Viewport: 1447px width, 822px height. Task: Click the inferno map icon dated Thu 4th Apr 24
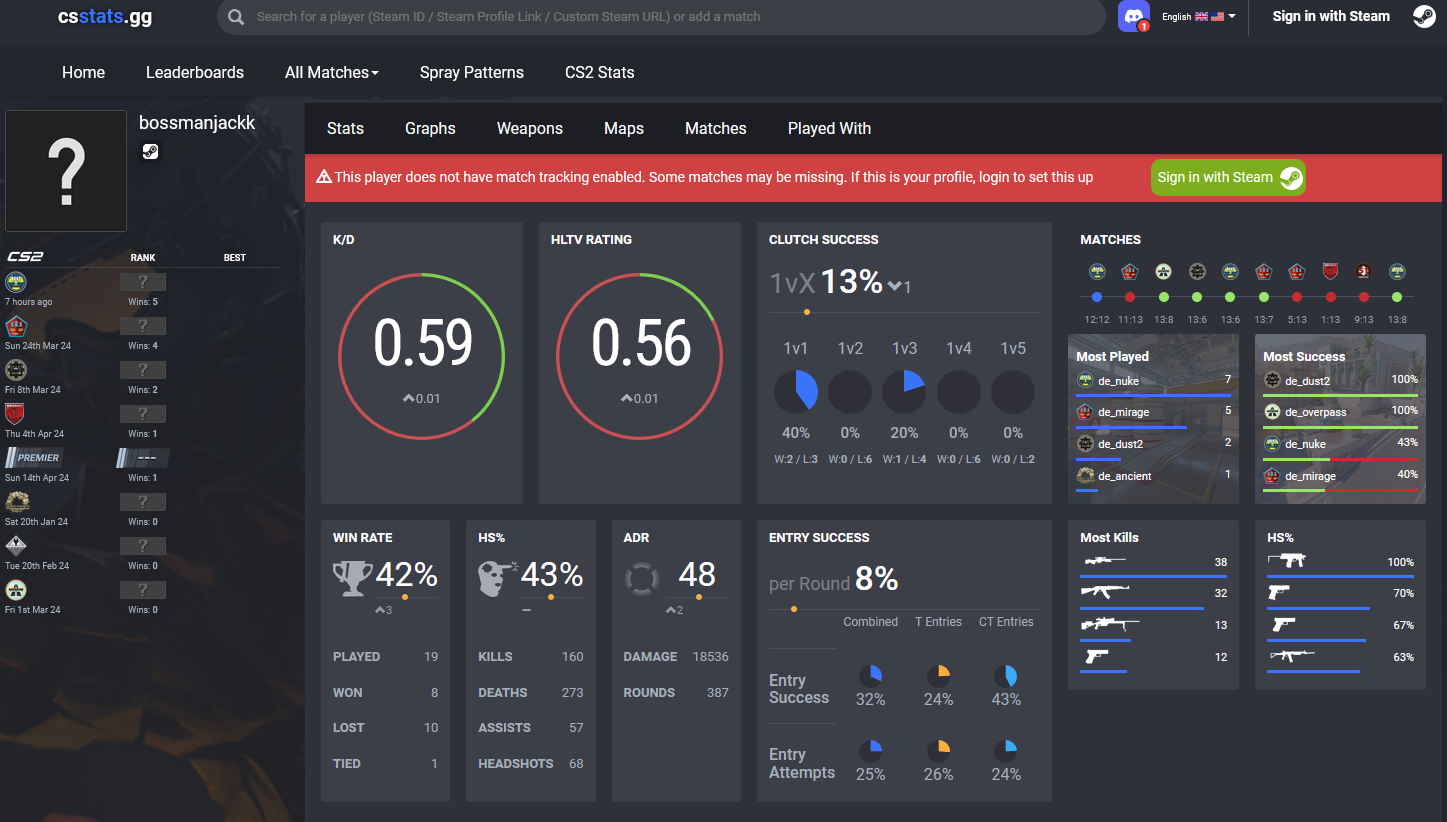[x=15, y=414]
